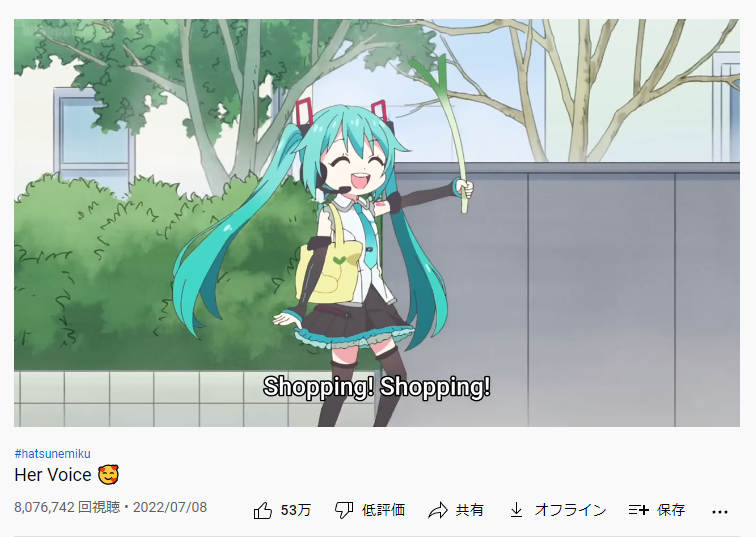Click the 8,076,742 回視聴 view count
This screenshot has width=756, height=537.
[67, 507]
